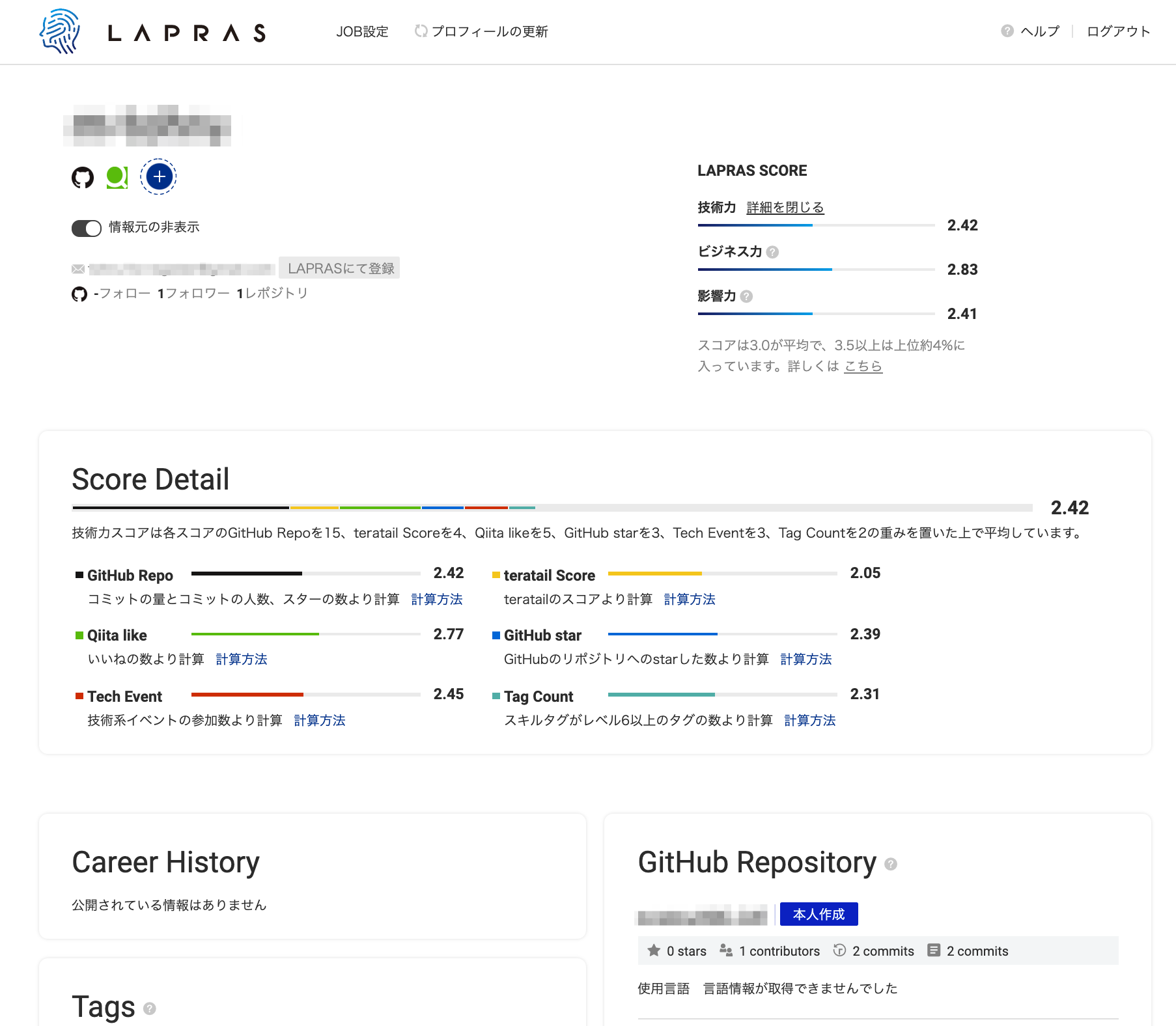Click the help icon beside GitHub Repository heading

coord(891,864)
